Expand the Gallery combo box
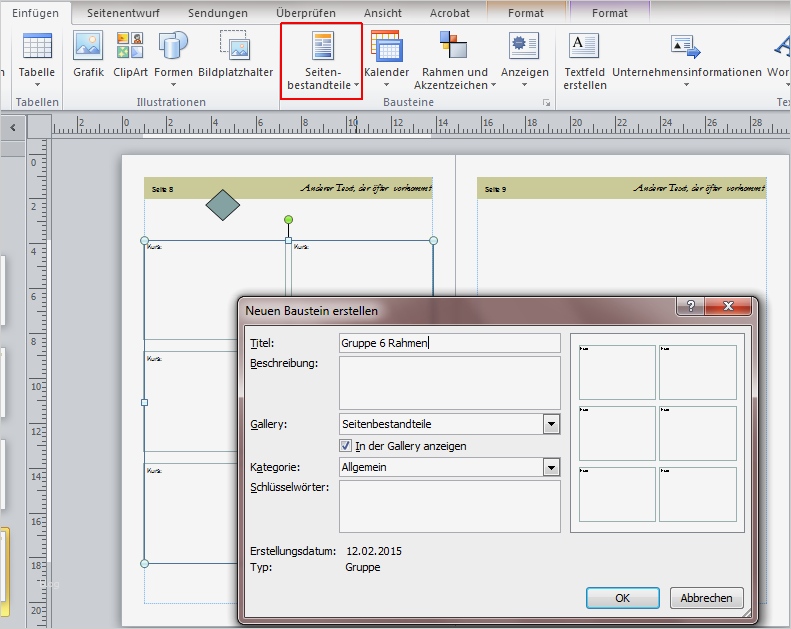Screen dimensions: 791x629 coord(551,424)
